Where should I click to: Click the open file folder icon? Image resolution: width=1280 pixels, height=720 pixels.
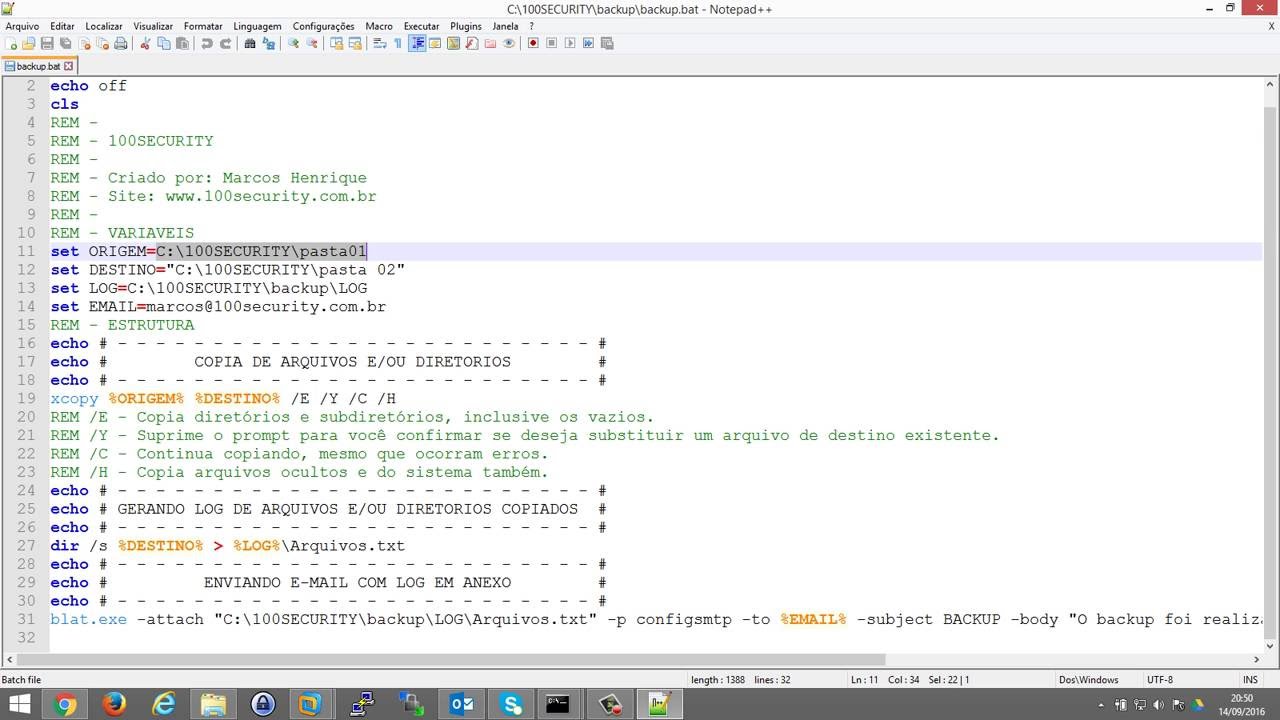(28, 44)
